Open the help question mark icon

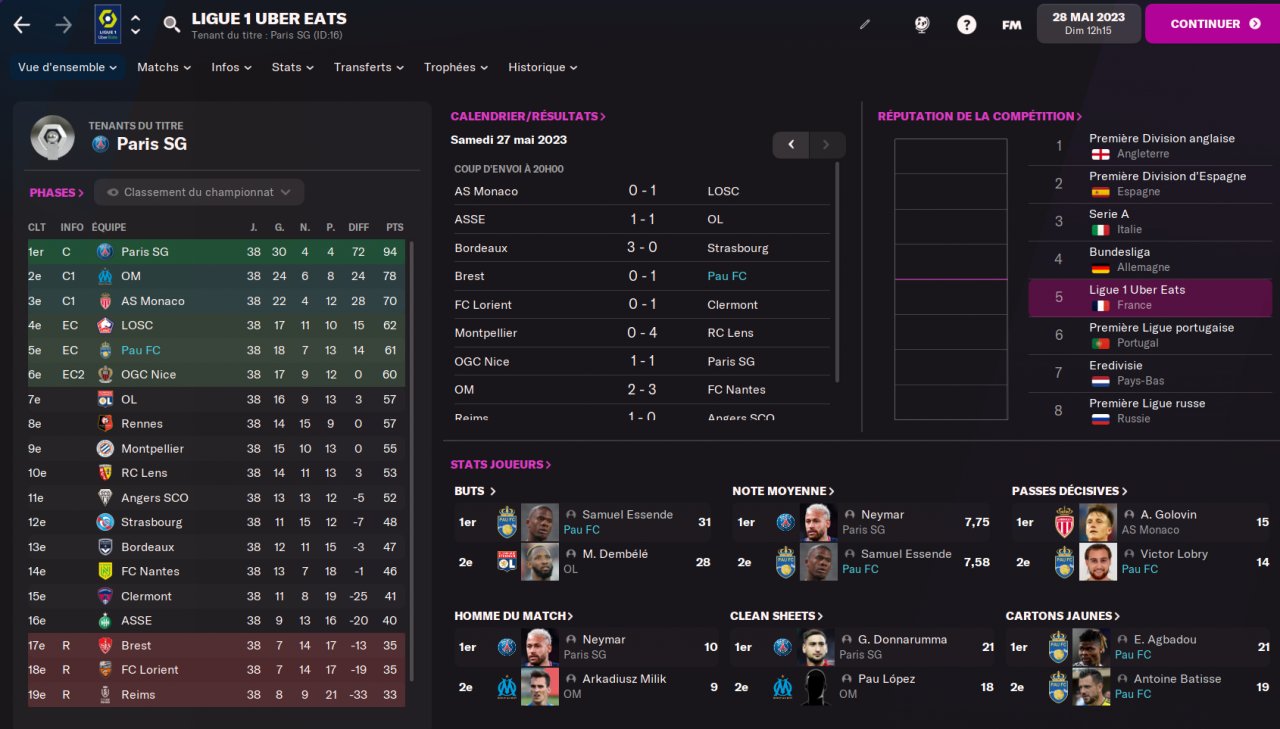click(966, 24)
